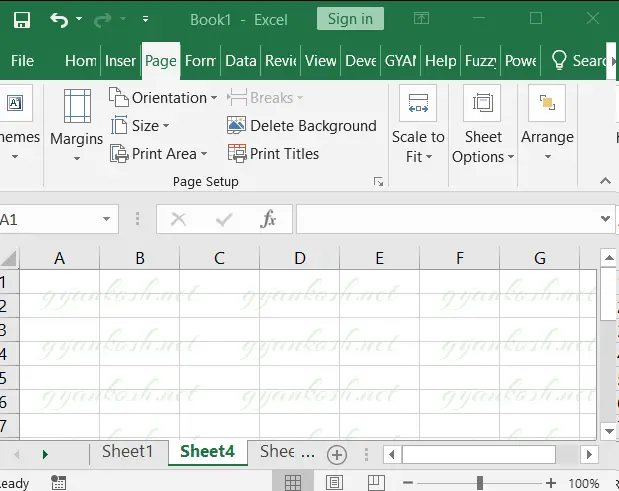Open Ribbon Display Options
The width and height of the screenshot is (619, 491).
click(x=421, y=18)
